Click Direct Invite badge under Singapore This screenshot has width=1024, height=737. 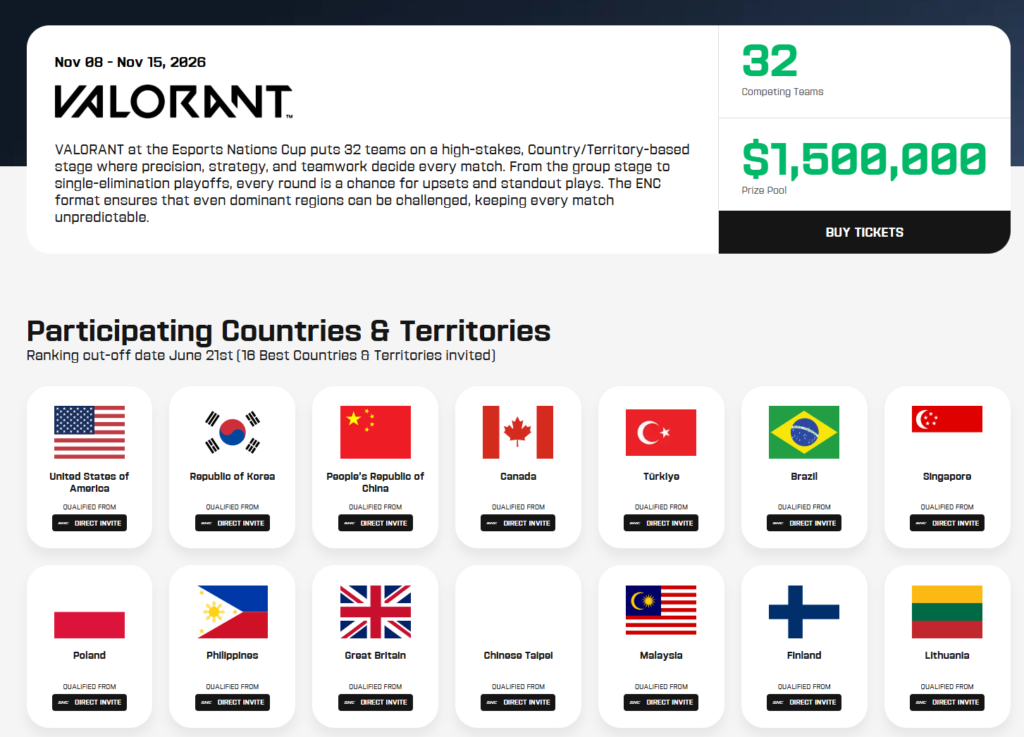(947, 523)
